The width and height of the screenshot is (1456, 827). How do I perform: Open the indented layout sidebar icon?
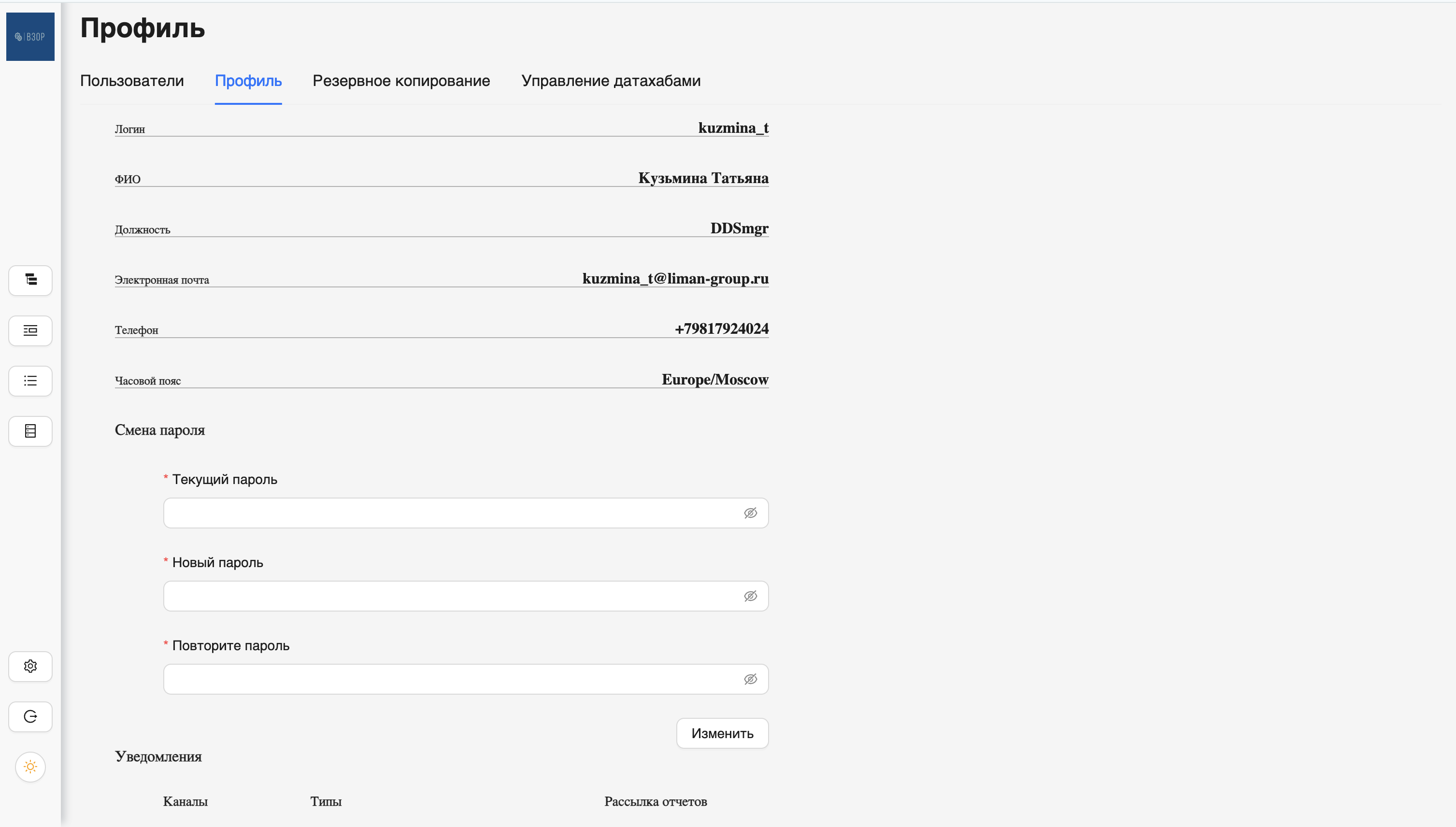30,330
